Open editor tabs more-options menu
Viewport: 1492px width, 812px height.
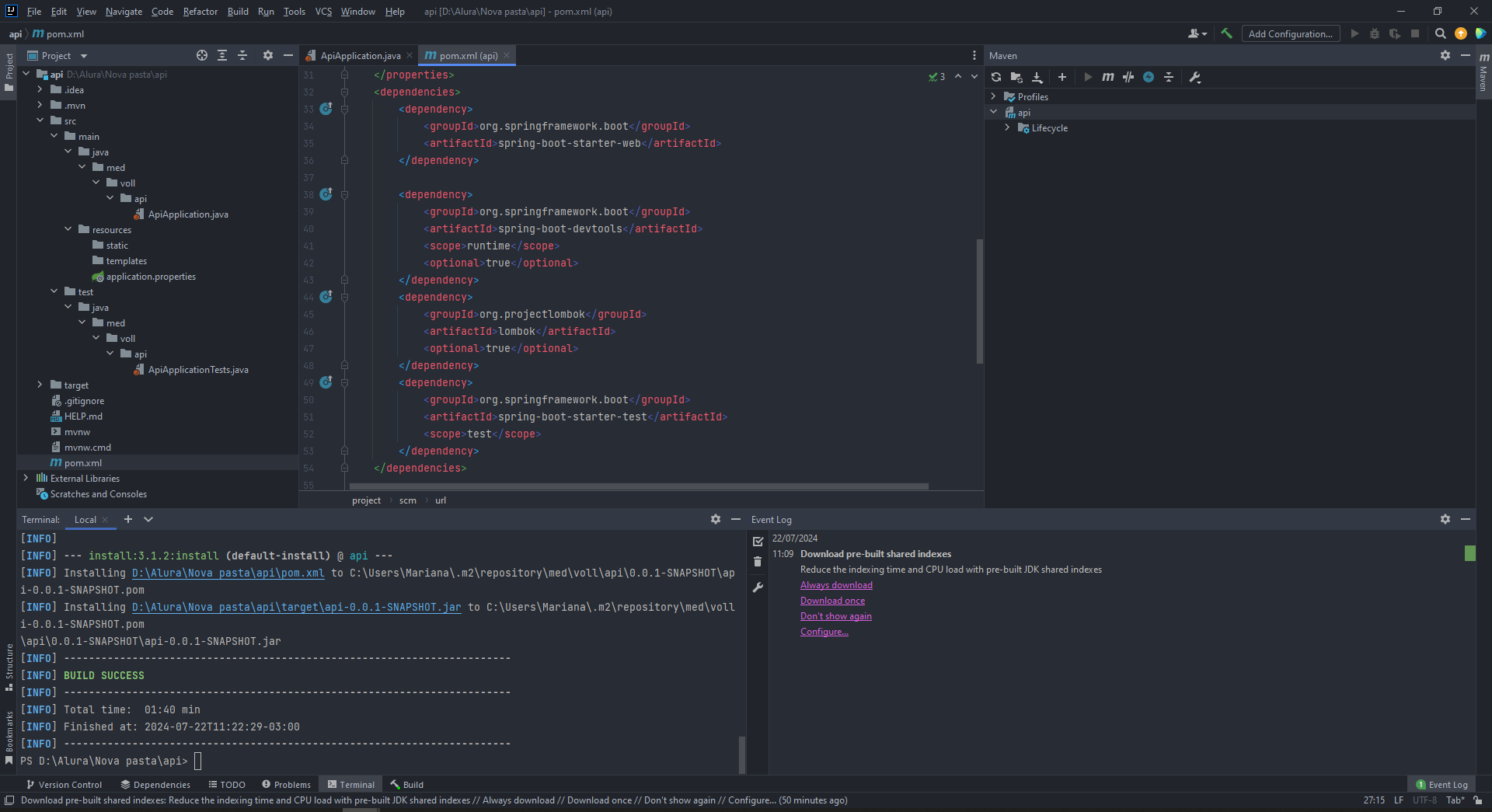pos(974,55)
